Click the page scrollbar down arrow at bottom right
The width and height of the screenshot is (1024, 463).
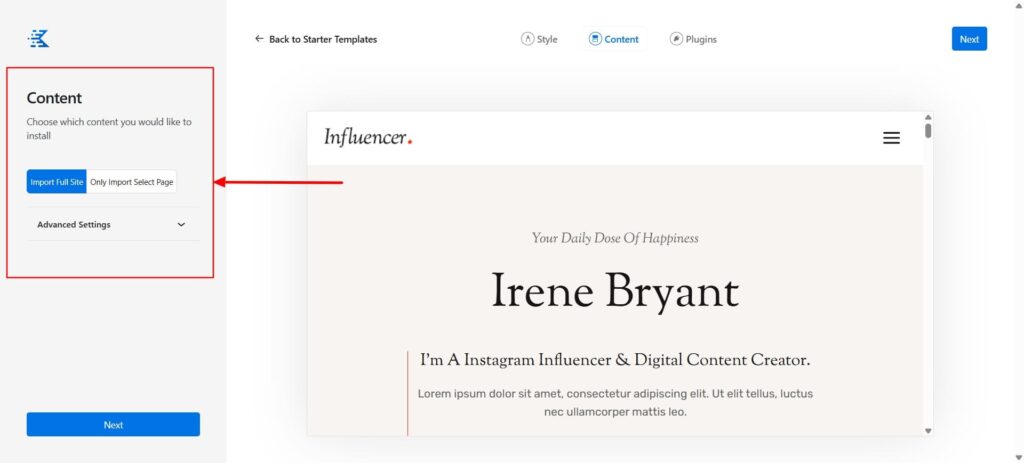pyautogui.click(x=1018, y=456)
